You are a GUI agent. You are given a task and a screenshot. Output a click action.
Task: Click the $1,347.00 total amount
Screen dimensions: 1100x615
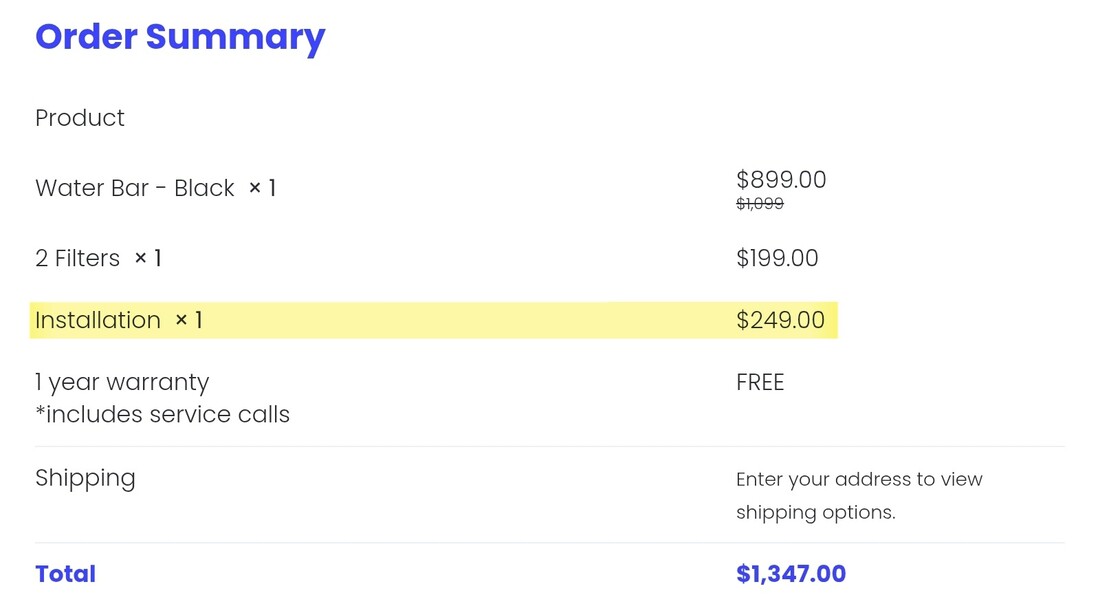791,574
